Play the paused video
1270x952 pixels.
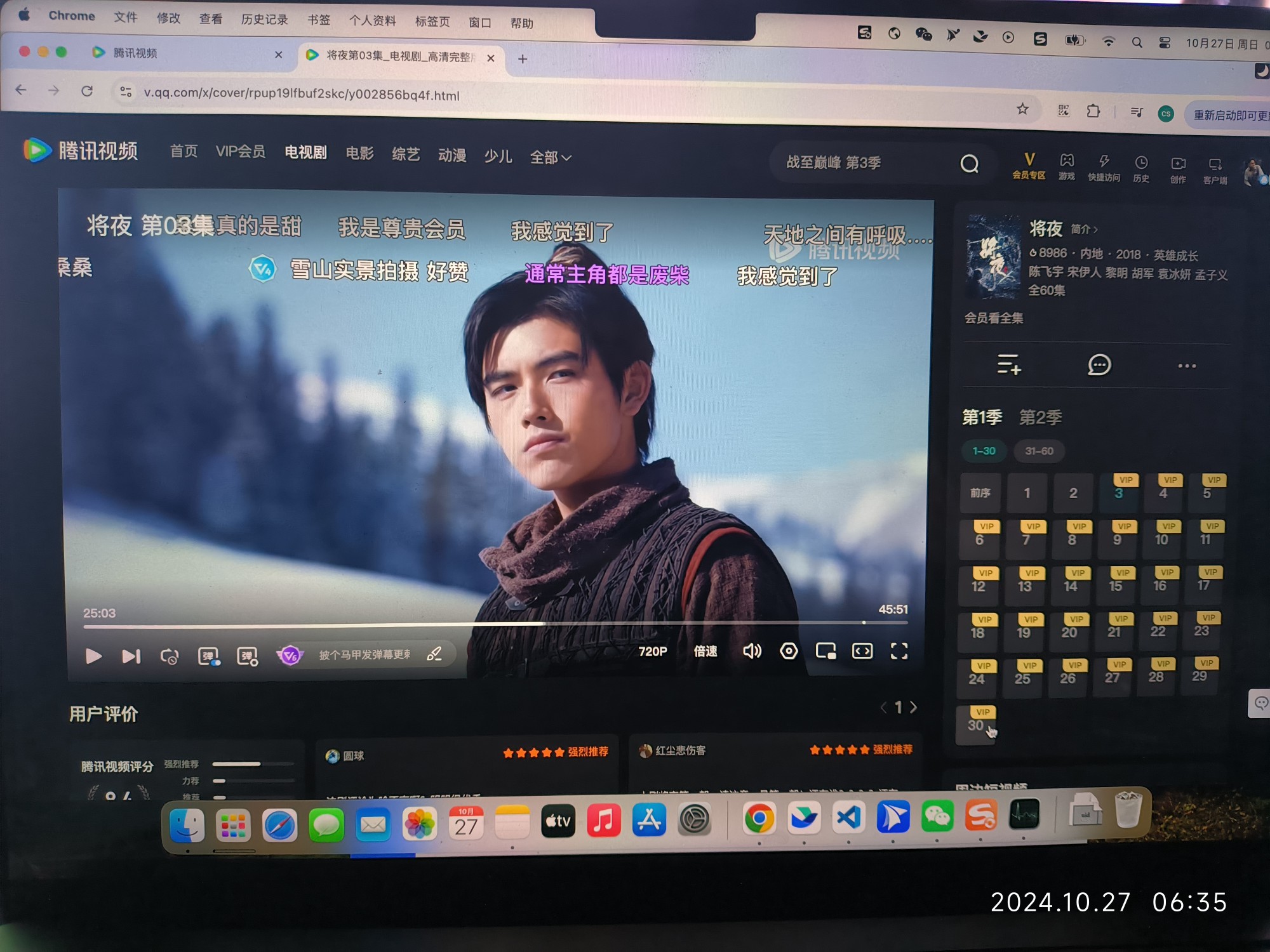pos(93,656)
